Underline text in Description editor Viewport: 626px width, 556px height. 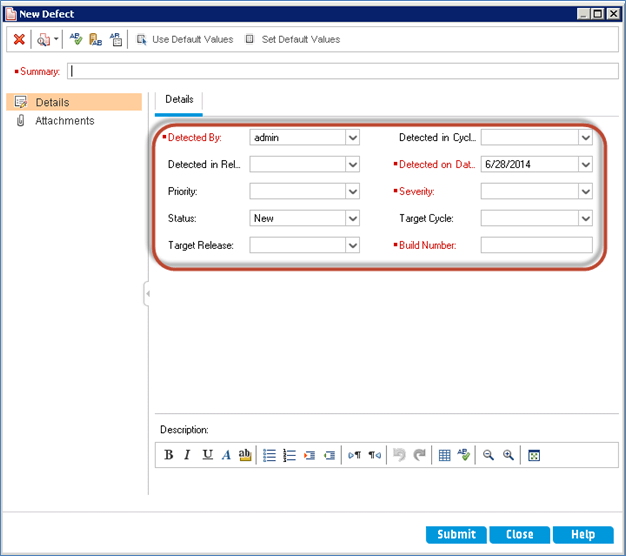207,455
